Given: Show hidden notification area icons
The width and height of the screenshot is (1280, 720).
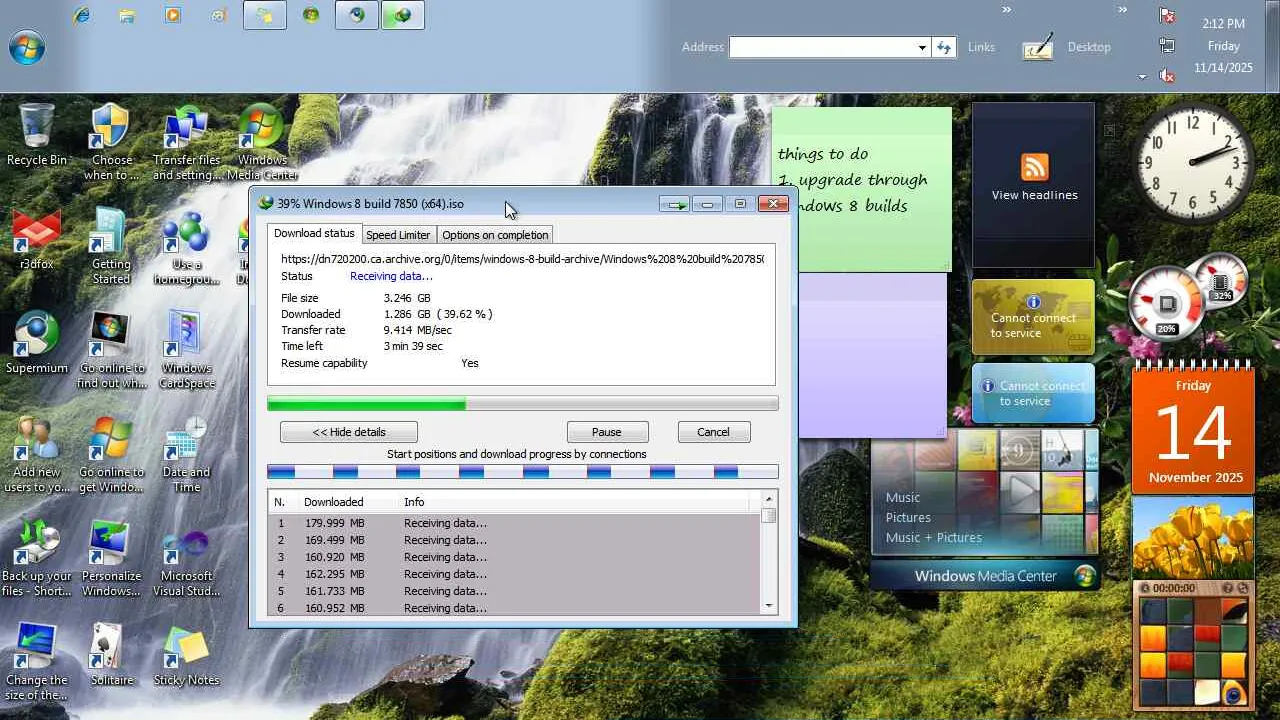Looking at the screenshot, I should pos(1142,76).
